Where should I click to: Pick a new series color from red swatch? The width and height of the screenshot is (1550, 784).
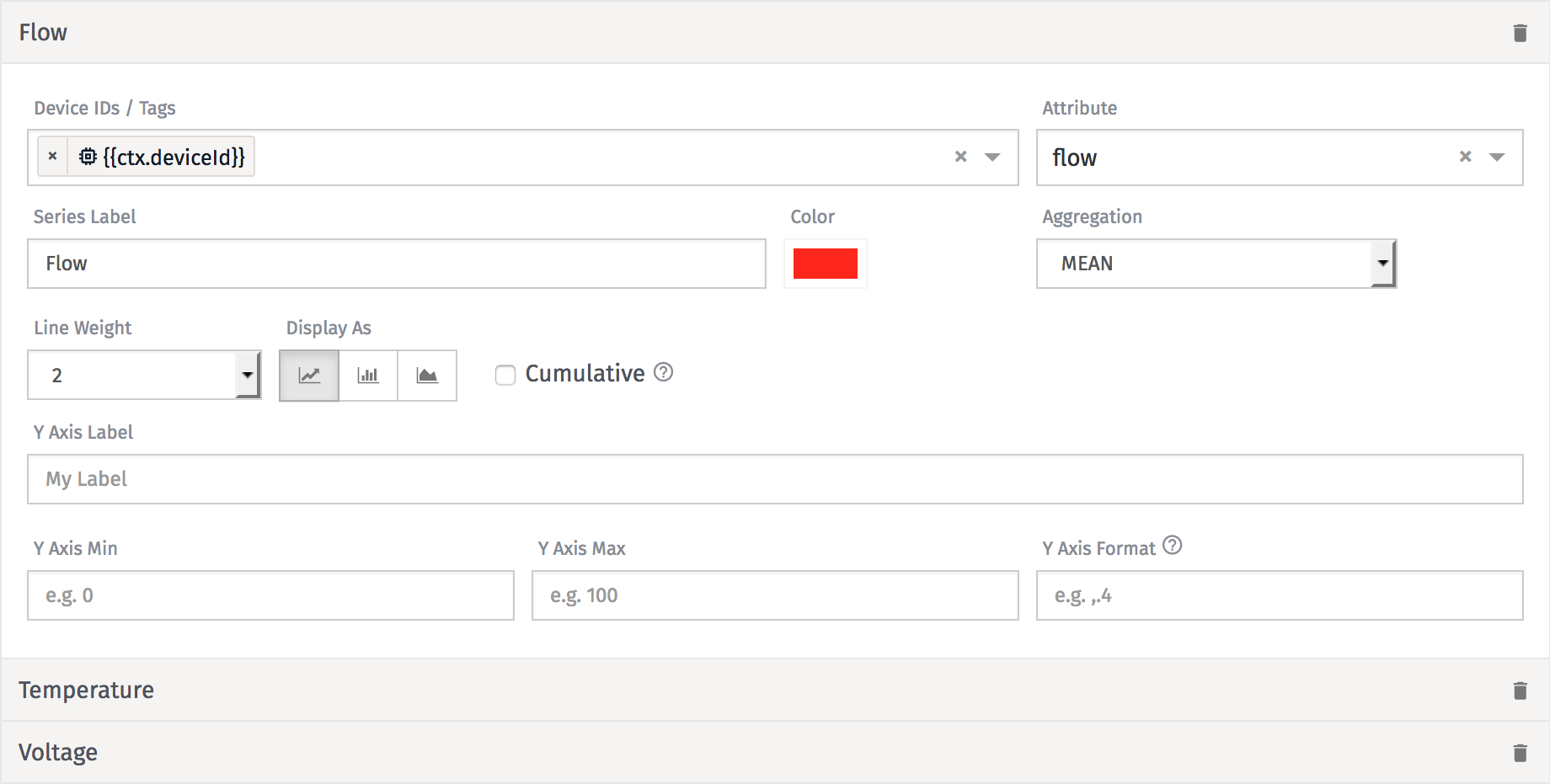click(826, 264)
